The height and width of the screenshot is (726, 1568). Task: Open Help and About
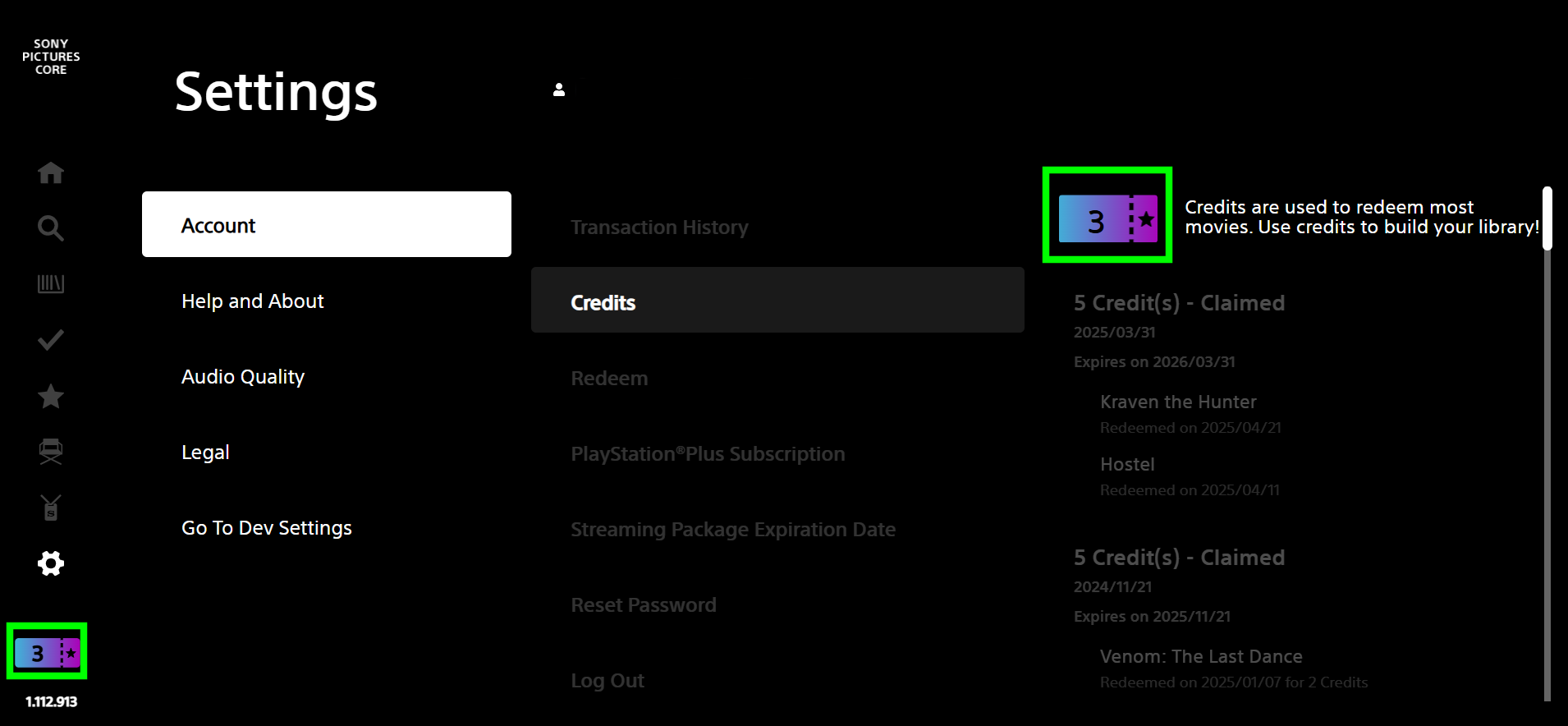click(253, 301)
